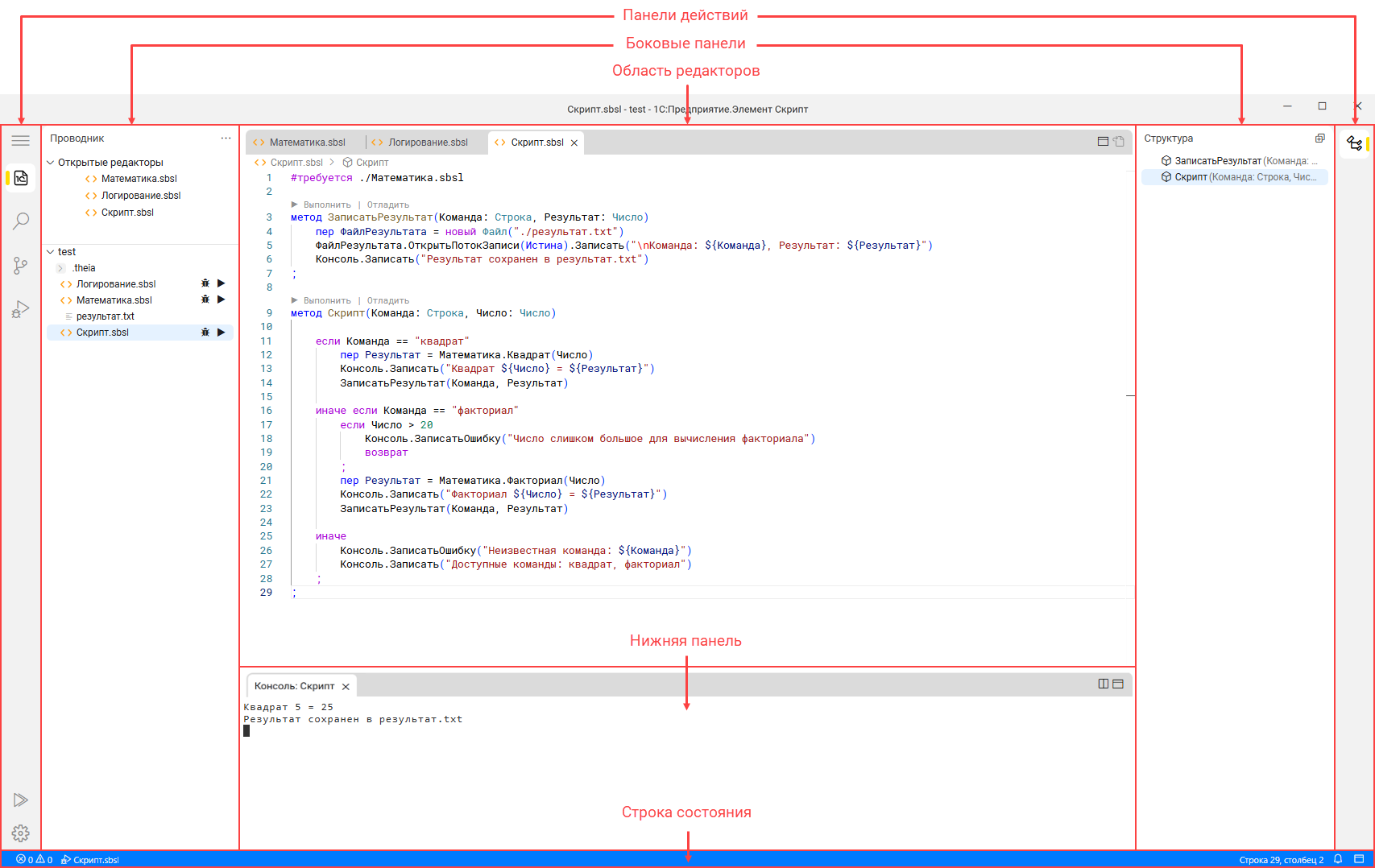Screen dimensions: 1375x868
Task: Toggle split layout in the console panel
Action: click(1104, 684)
